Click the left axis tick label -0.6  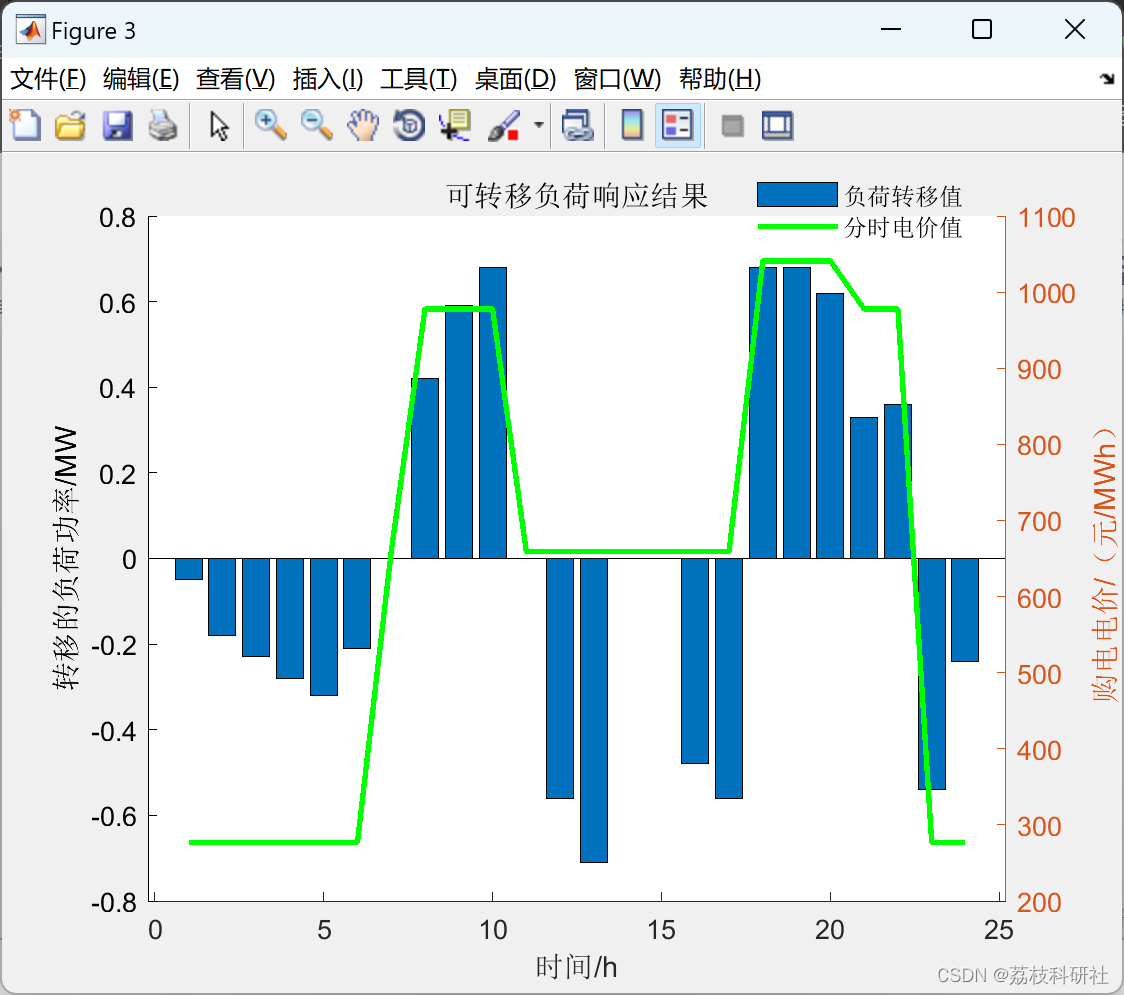(113, 817)
